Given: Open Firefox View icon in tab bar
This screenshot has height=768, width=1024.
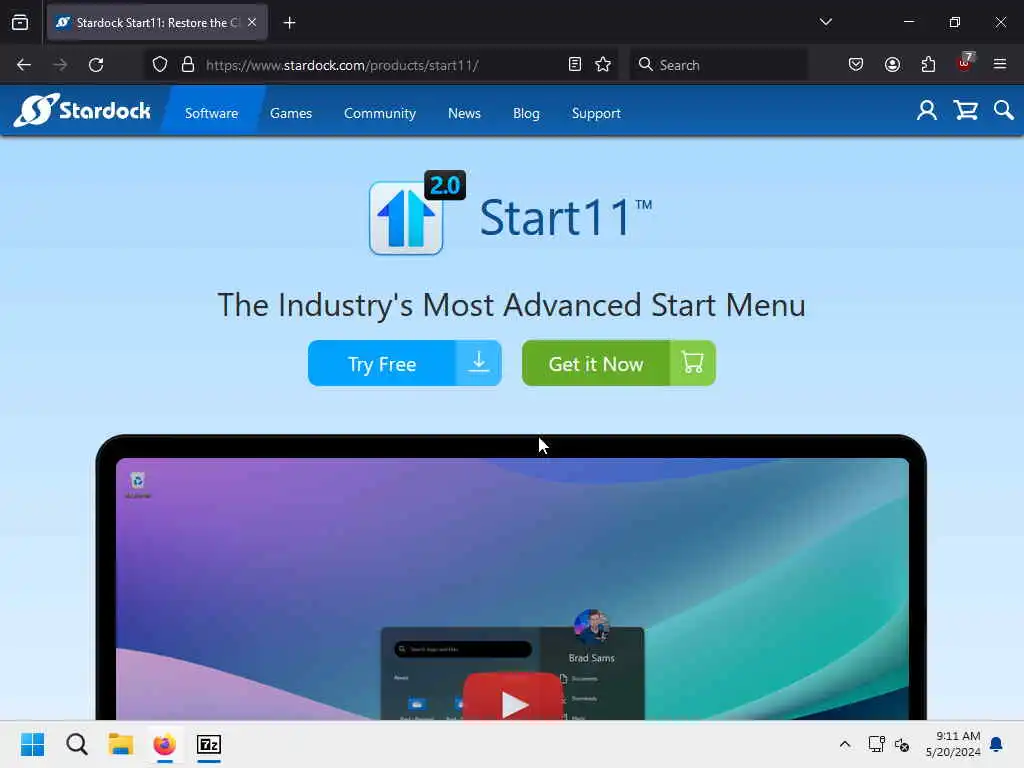Looking at the screenshot, I should (20, 22).
